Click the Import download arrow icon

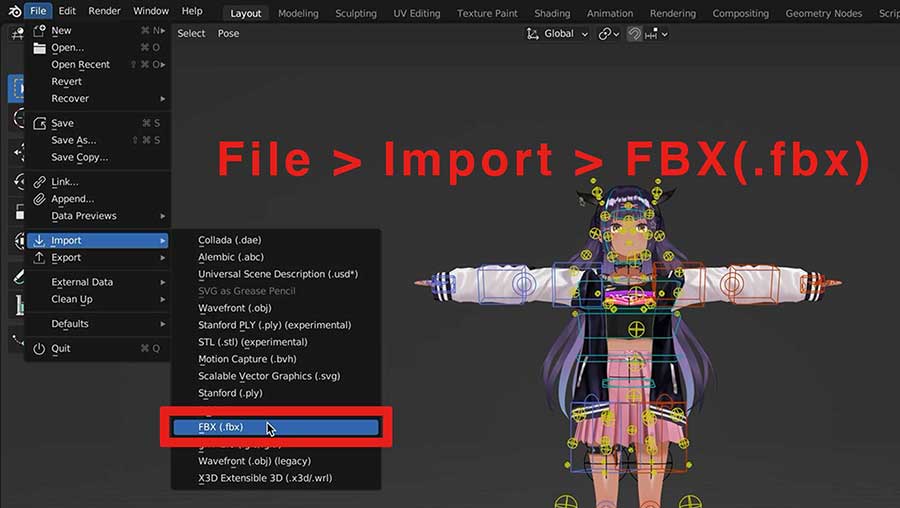[39, 241]
